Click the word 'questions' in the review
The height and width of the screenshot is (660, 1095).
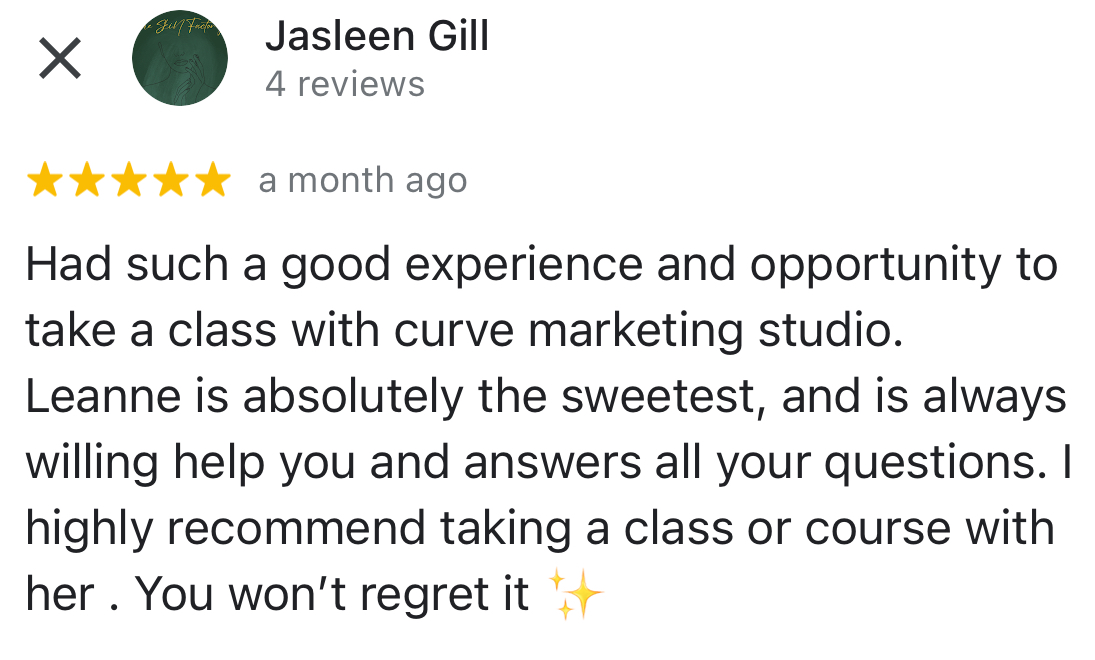point(931,464)
